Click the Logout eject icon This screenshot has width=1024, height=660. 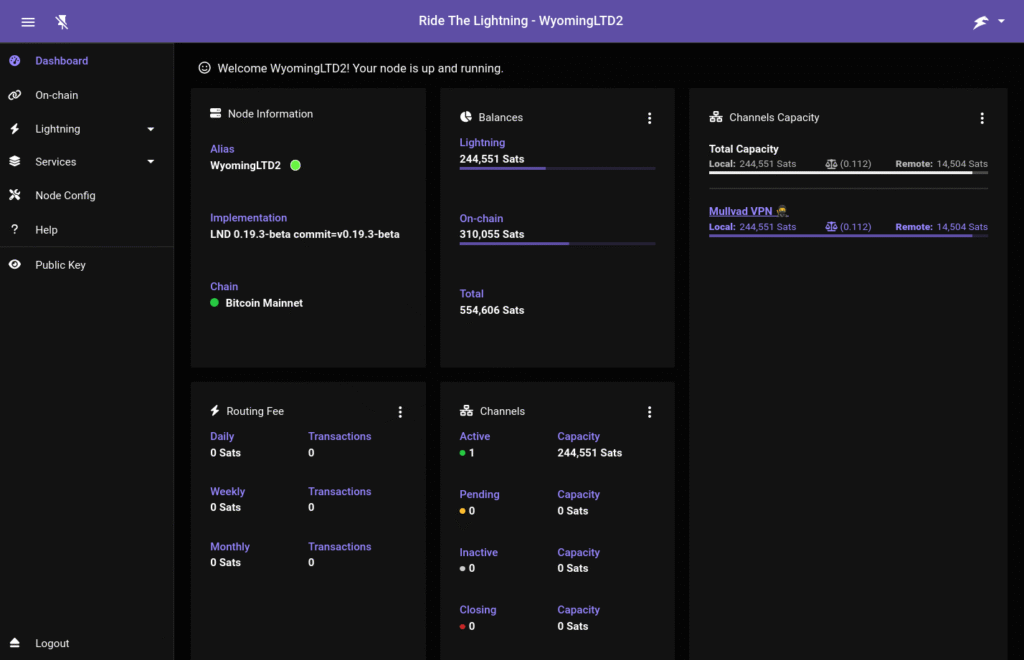point(15,643)
